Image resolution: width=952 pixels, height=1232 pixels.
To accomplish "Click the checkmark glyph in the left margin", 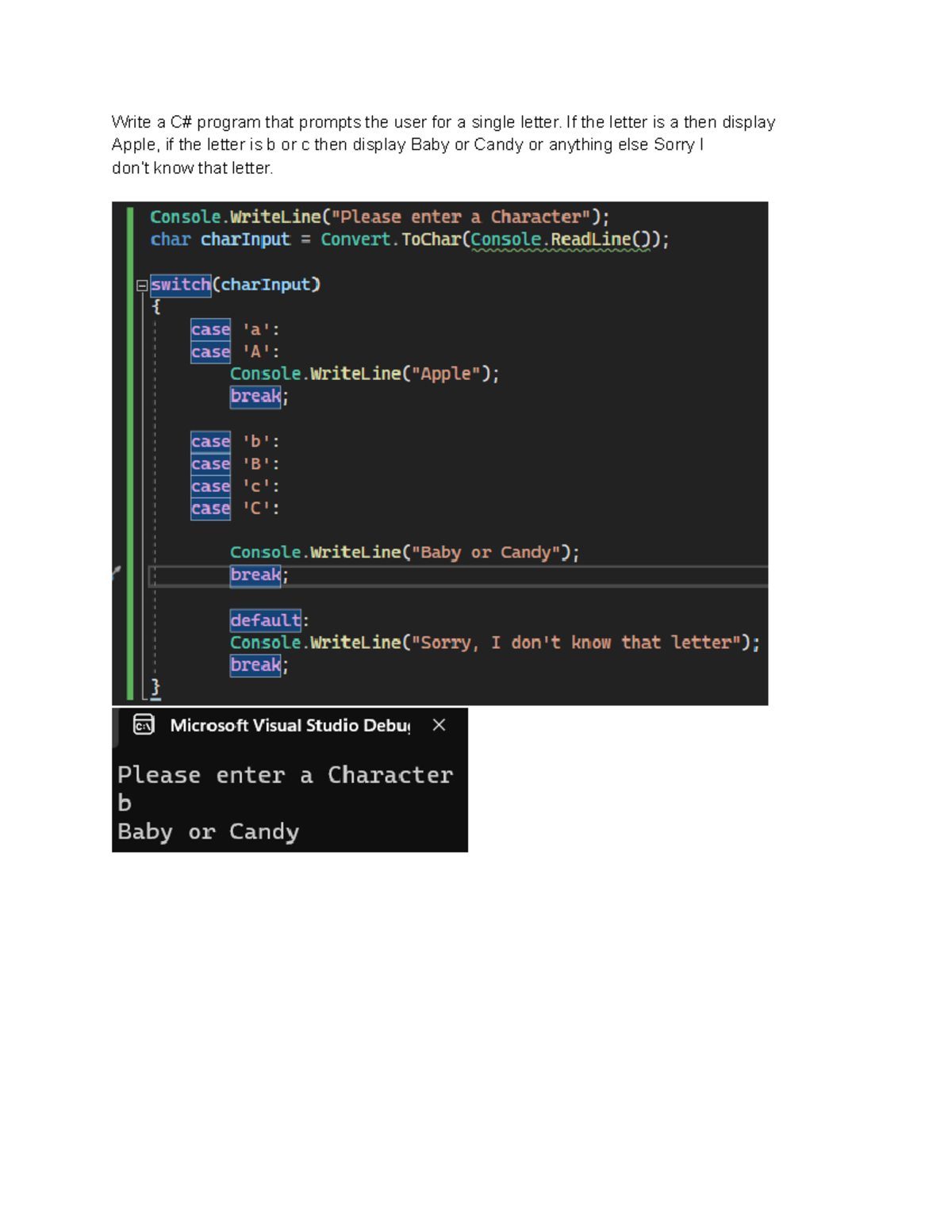I will point(117,570).
